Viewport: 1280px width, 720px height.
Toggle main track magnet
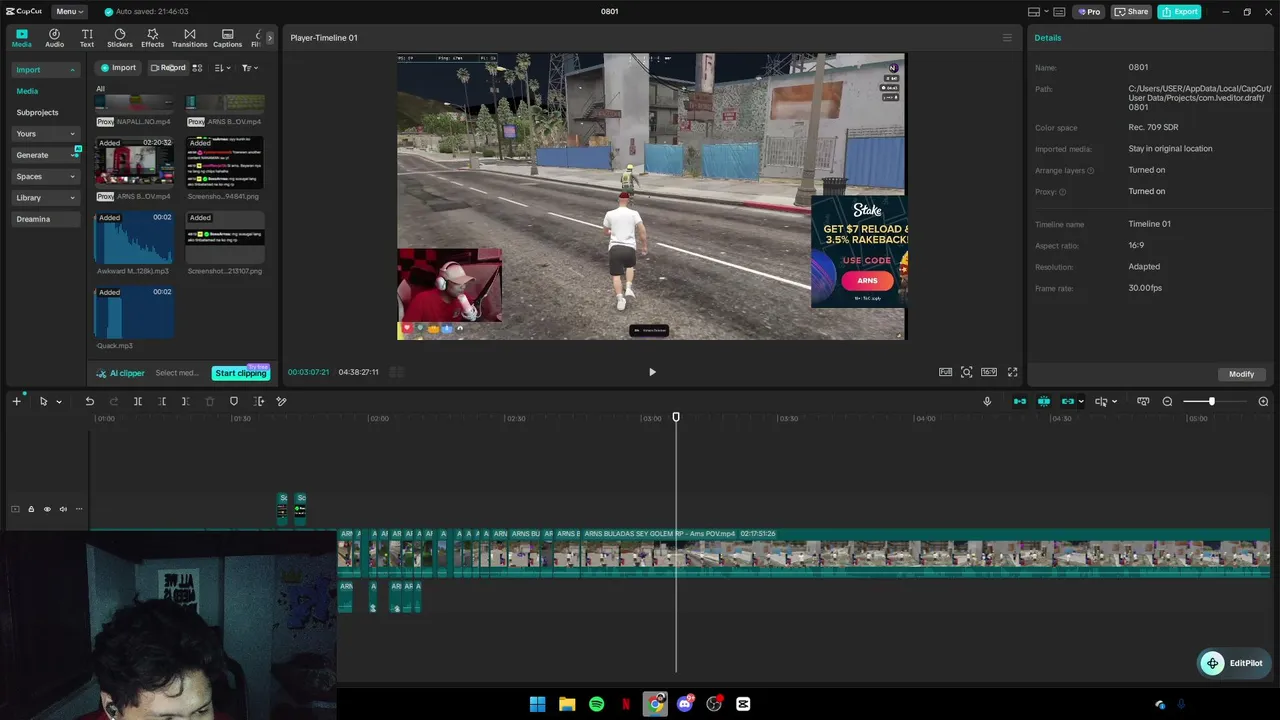[1020, 401]
